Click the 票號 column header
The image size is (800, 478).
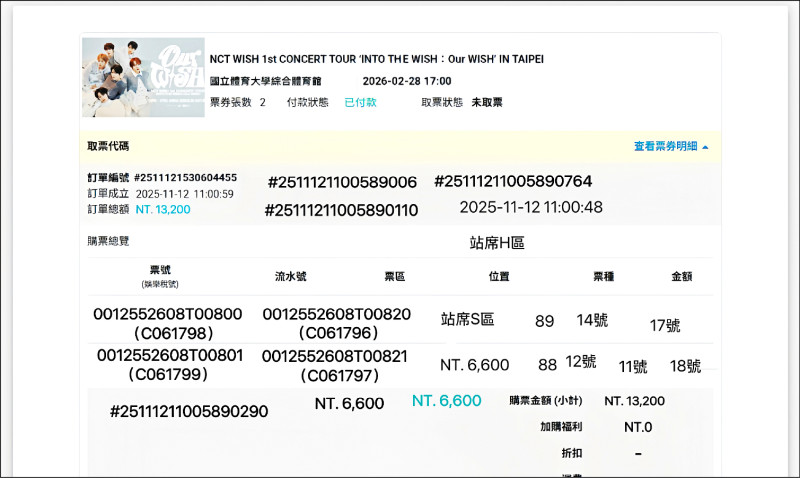[160, 272]
